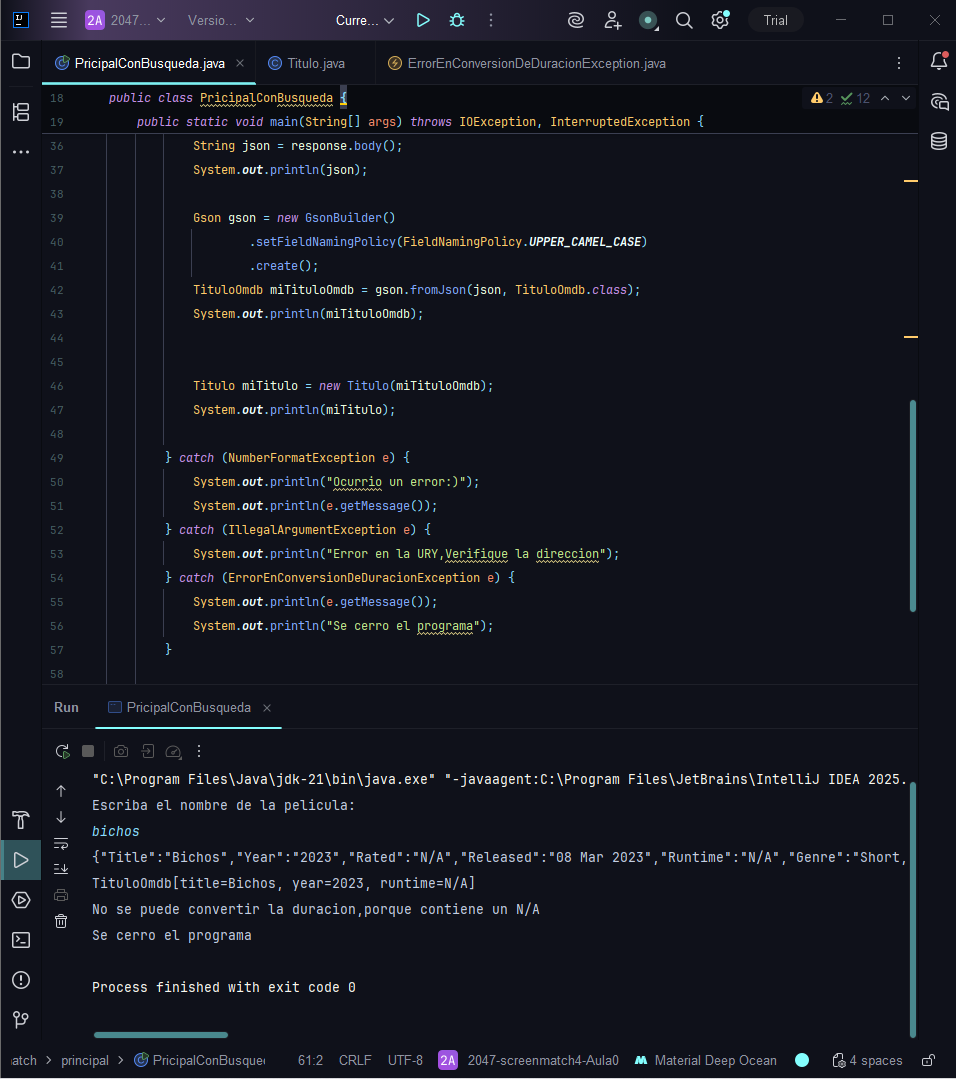Open Code With Me add-user icon
Viewport: 956px width, 1079px height.
pos(612,20)
